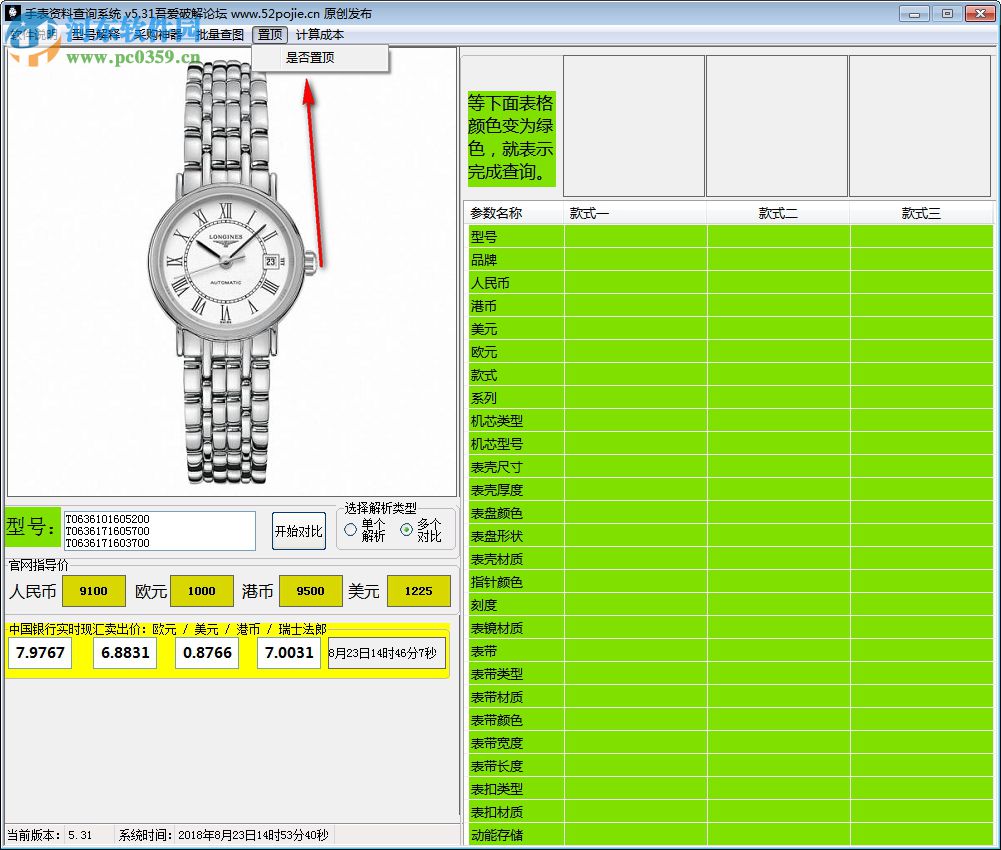Select the 表带材质 row
The height and width of the screenshot is (850, 1001).
pos(731,697)
